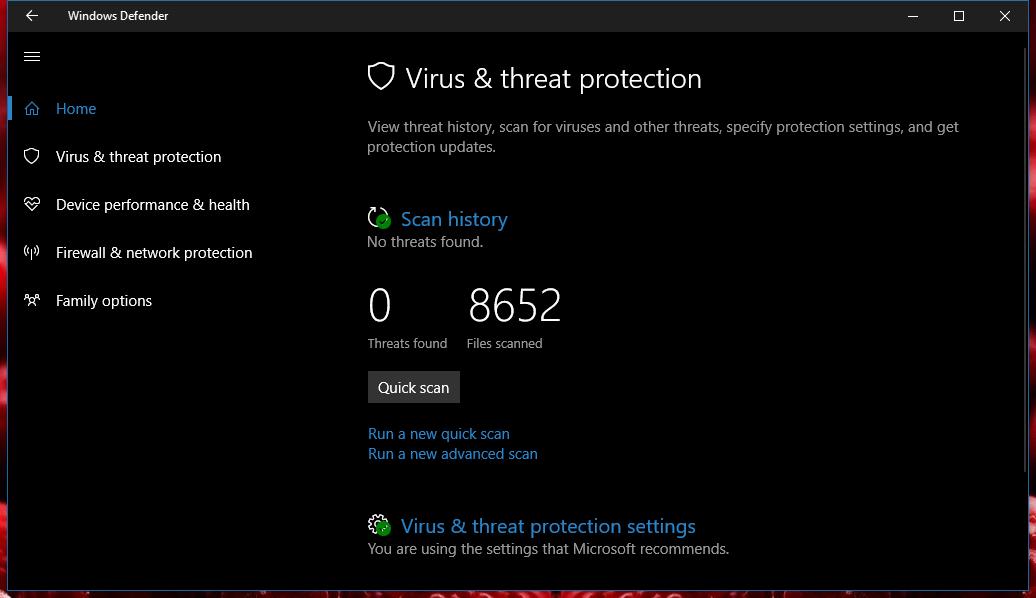The width and height of the screenshot is (1036, 598).
Task: Click the Scan history refresh icon
Action: click(x=379, y=217)
